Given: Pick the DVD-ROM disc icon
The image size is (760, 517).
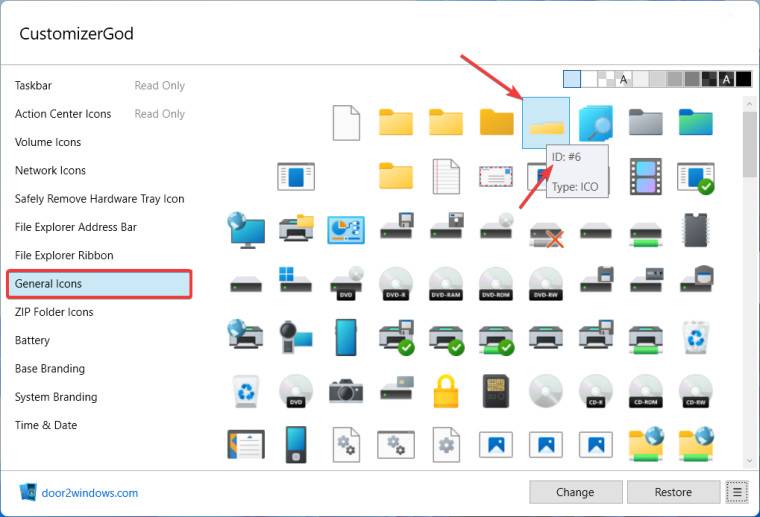Looking at the screenshot, I should pyautogui.click(x=496, y=283).
